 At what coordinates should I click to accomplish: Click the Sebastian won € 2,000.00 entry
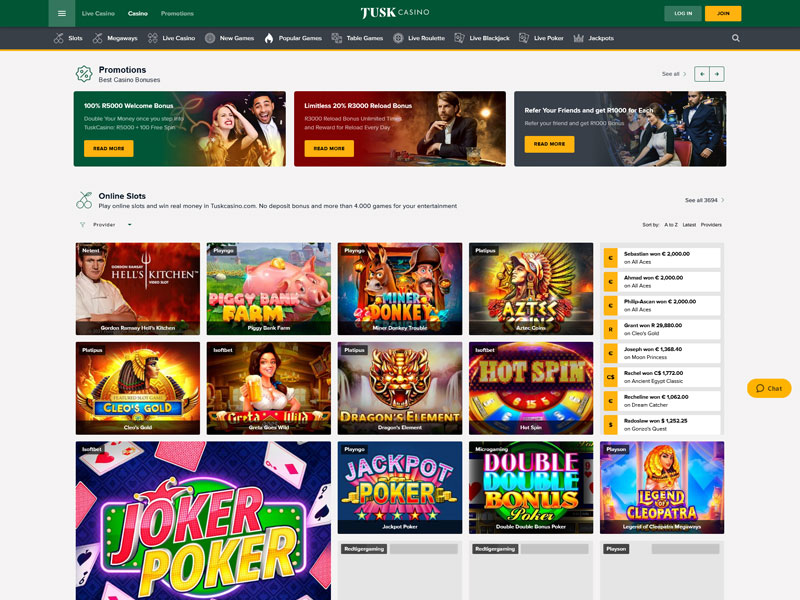pyautogui.click(x=662, y=258)
